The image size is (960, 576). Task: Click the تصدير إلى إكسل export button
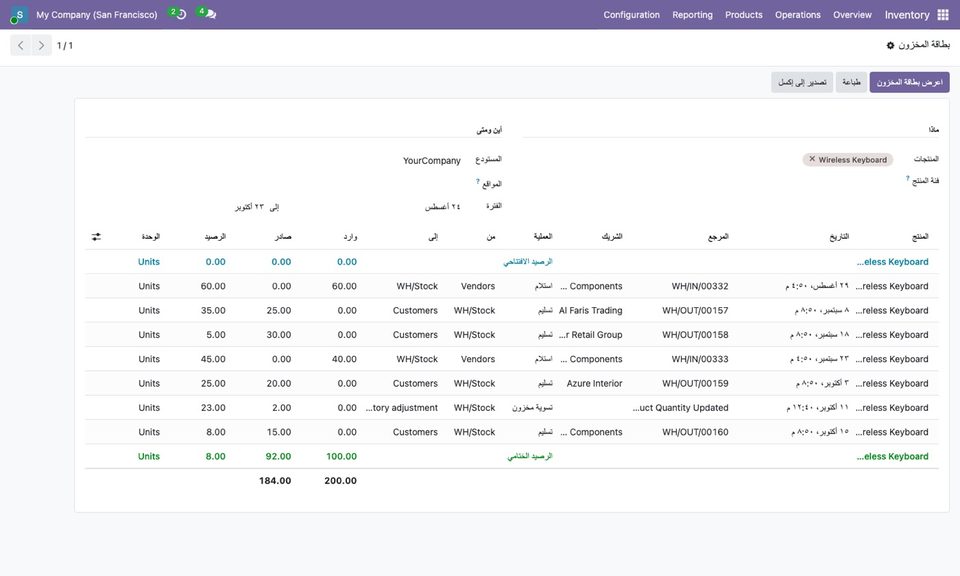(x=802, y=82)
